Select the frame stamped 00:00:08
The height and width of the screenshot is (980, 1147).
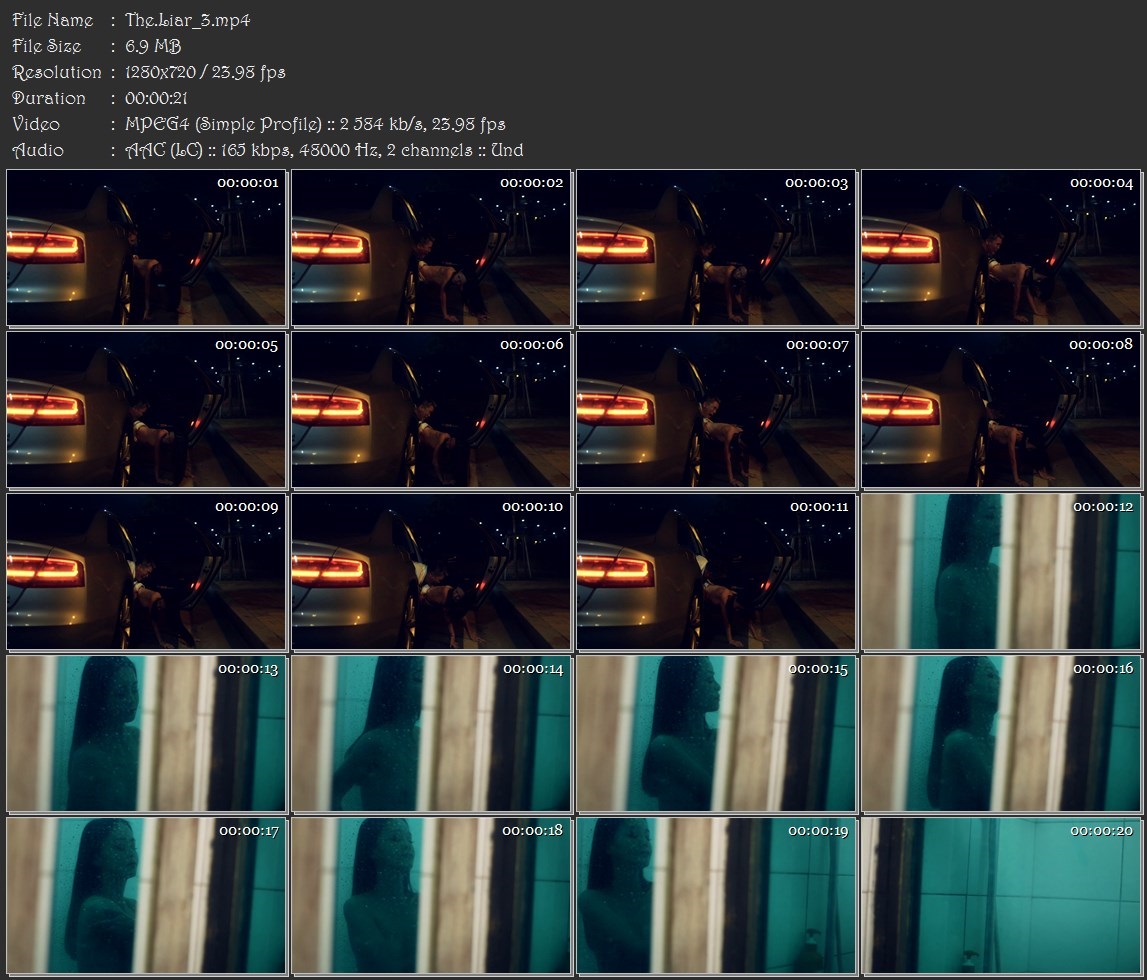[x=1001, y=410]
